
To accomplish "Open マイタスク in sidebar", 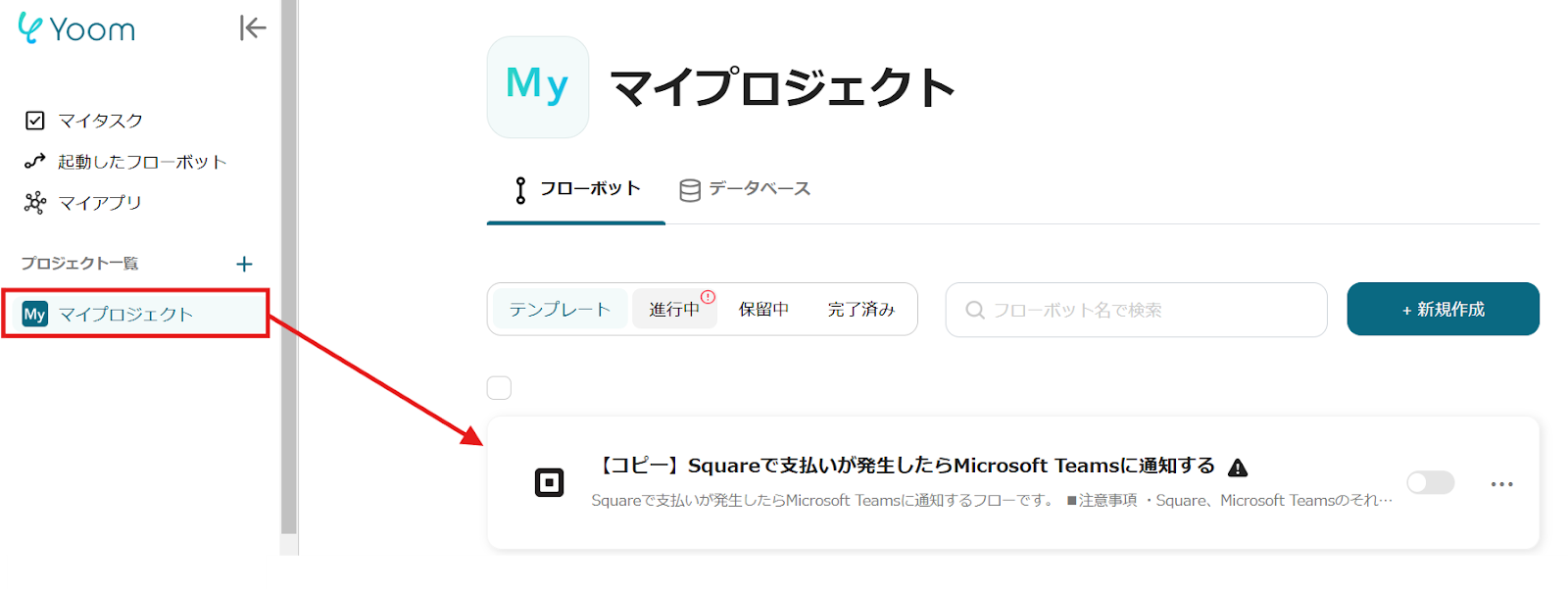I will 100,121.
